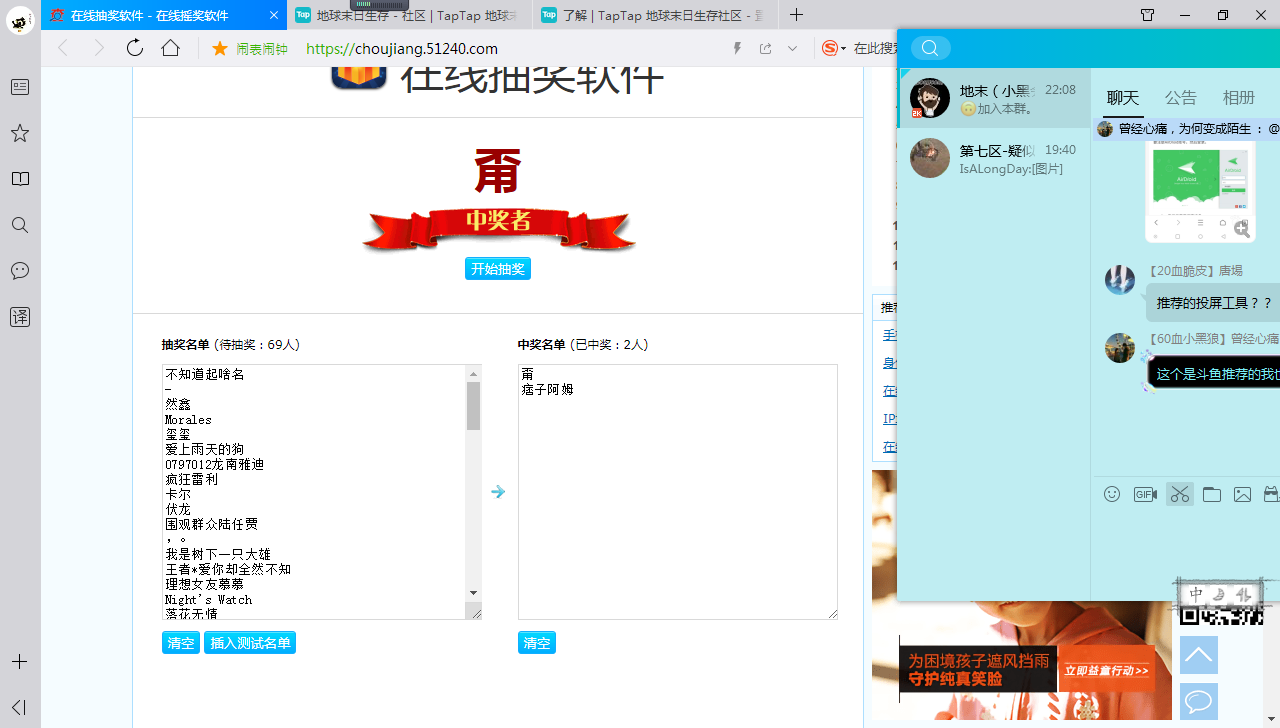Click the Sogou search engine icon
This screenshot has width=1280, height=728.
[829, 48]
